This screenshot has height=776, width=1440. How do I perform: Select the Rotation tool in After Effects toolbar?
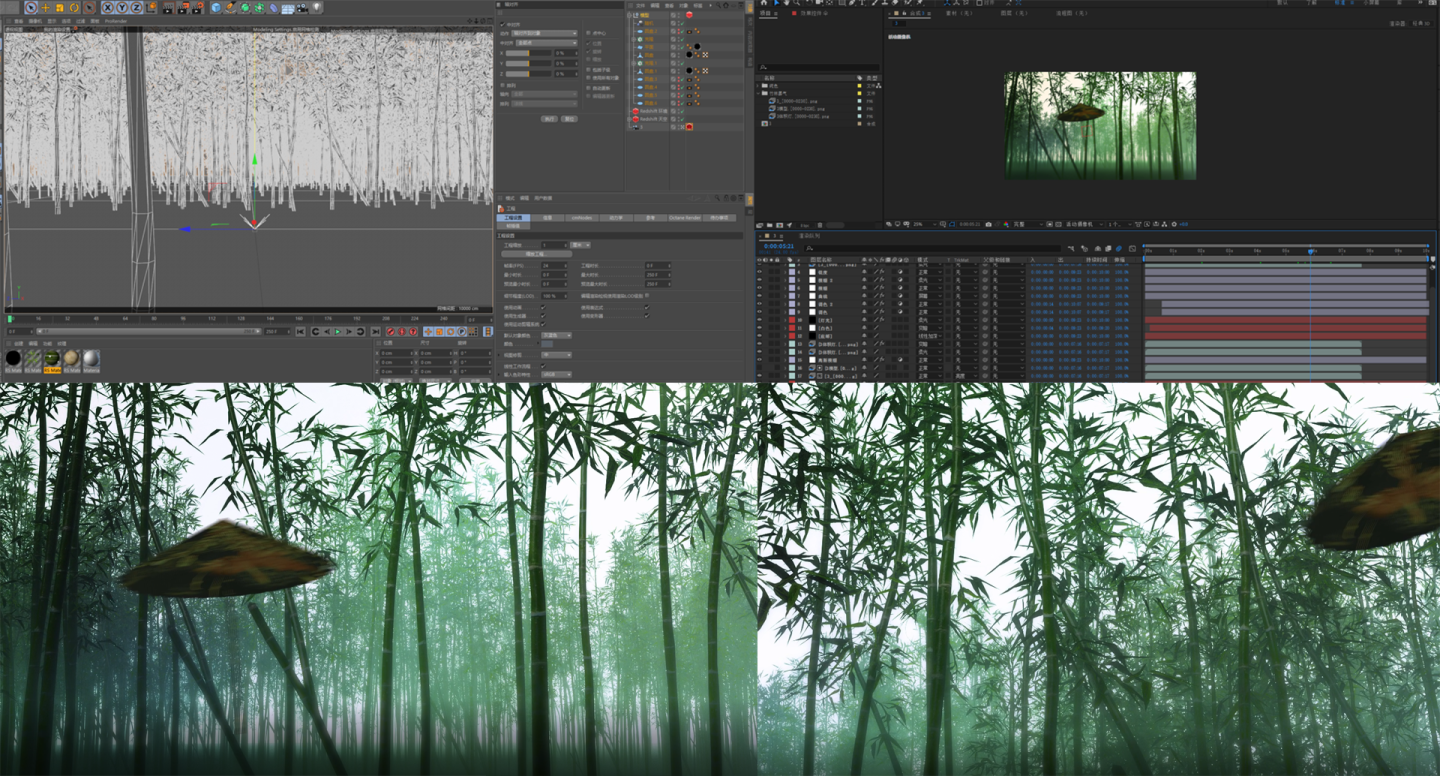click(x=808, y=5)
